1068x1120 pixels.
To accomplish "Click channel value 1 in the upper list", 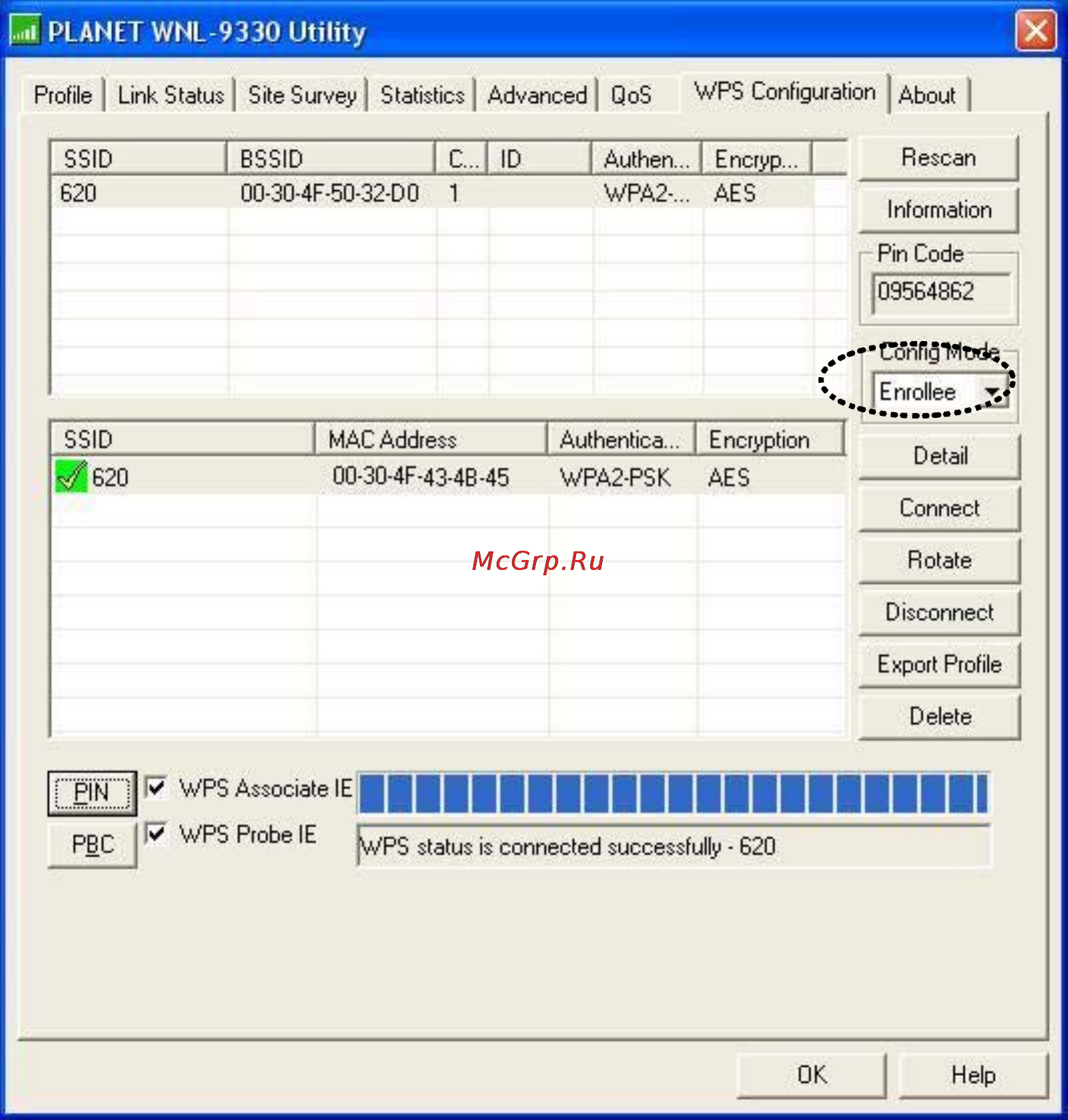I will pos(454,193).
